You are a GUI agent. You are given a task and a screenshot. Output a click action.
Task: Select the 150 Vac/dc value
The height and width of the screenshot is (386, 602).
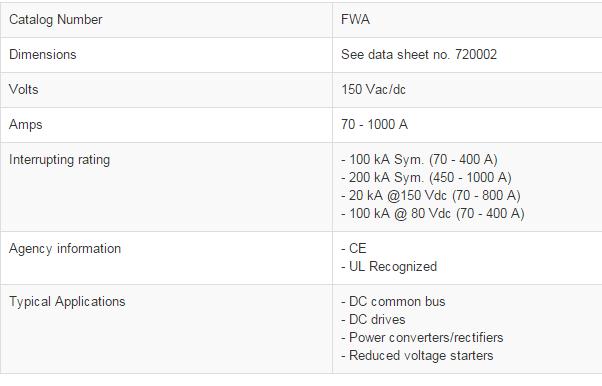click(x=374, y=89)
